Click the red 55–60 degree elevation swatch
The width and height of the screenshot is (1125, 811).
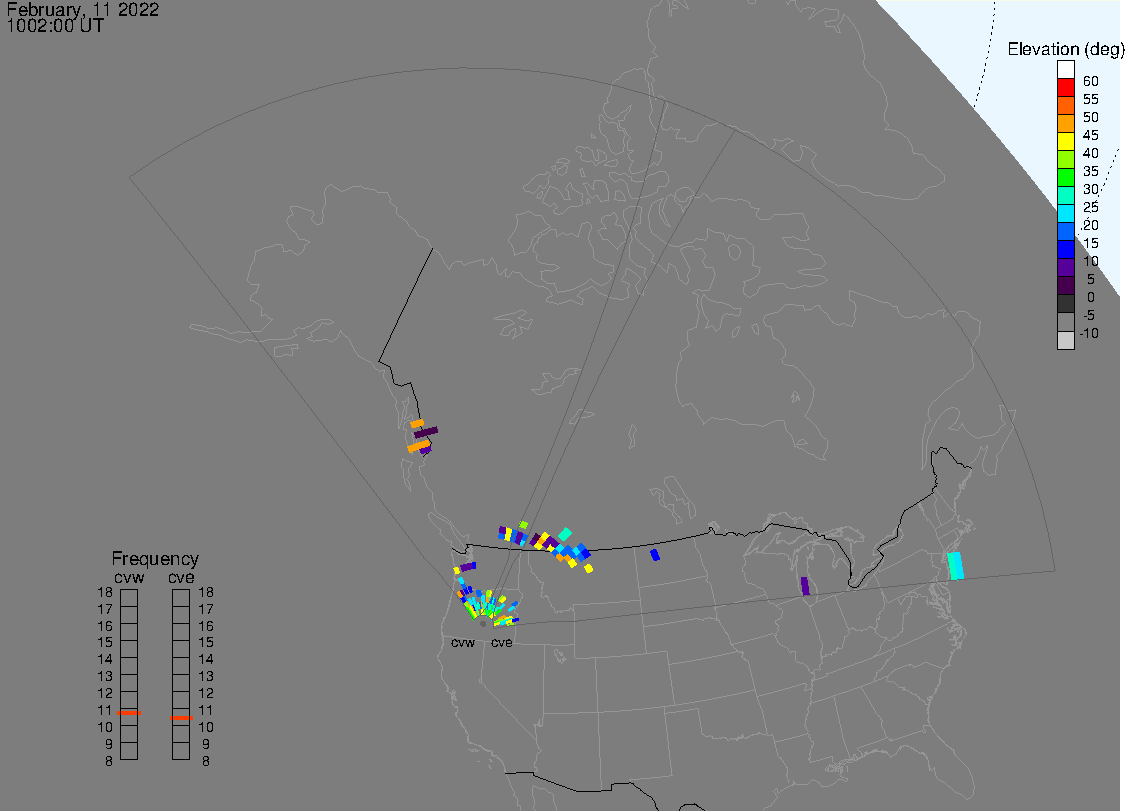(x=1065, y=88)
